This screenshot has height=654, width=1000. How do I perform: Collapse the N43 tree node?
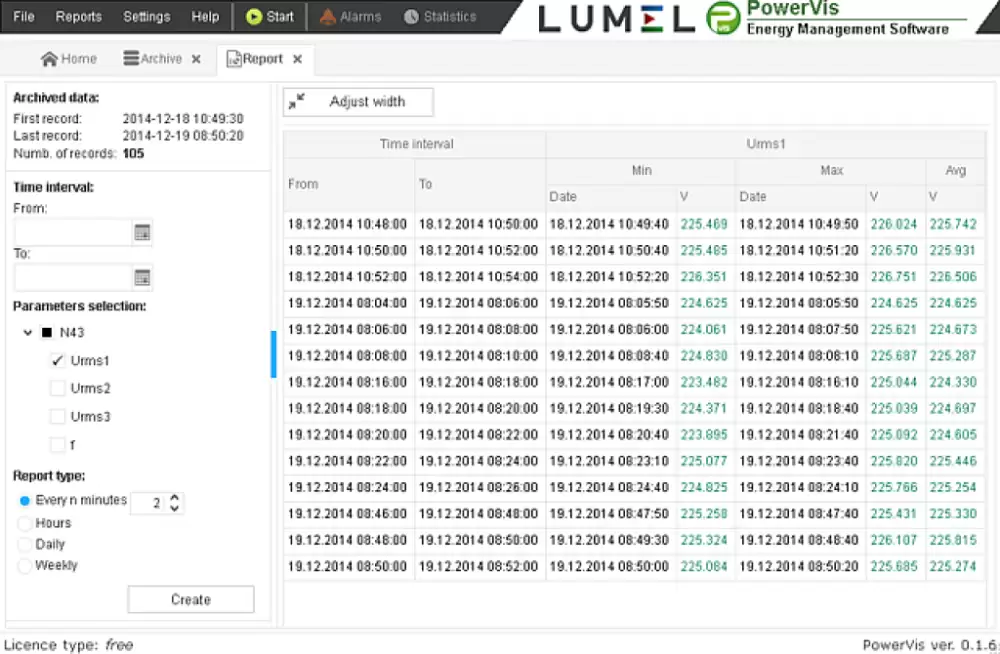click(x=28, y=333)
